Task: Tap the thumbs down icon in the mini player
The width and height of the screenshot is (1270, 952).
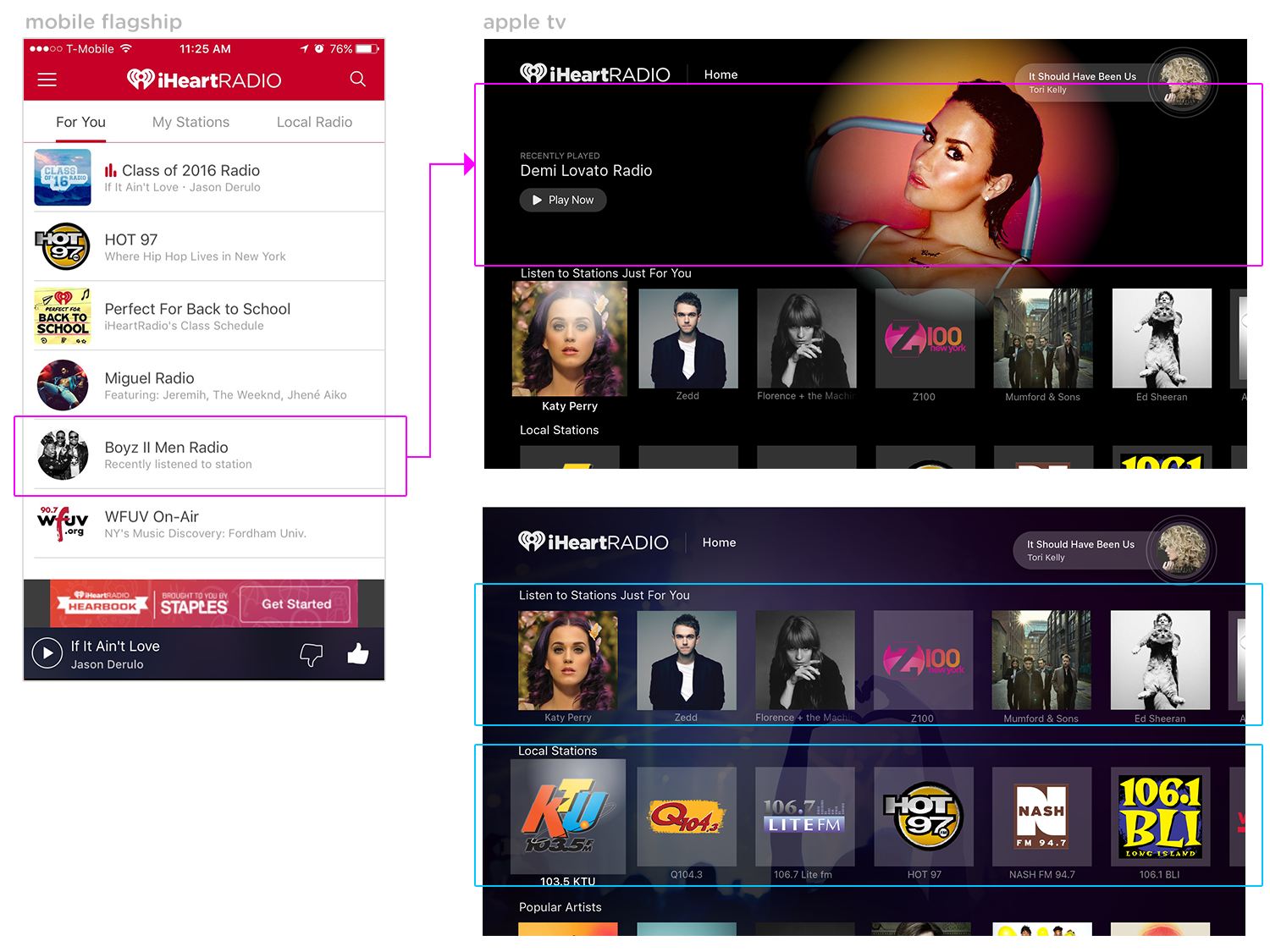Action: [x=312, y=654]
